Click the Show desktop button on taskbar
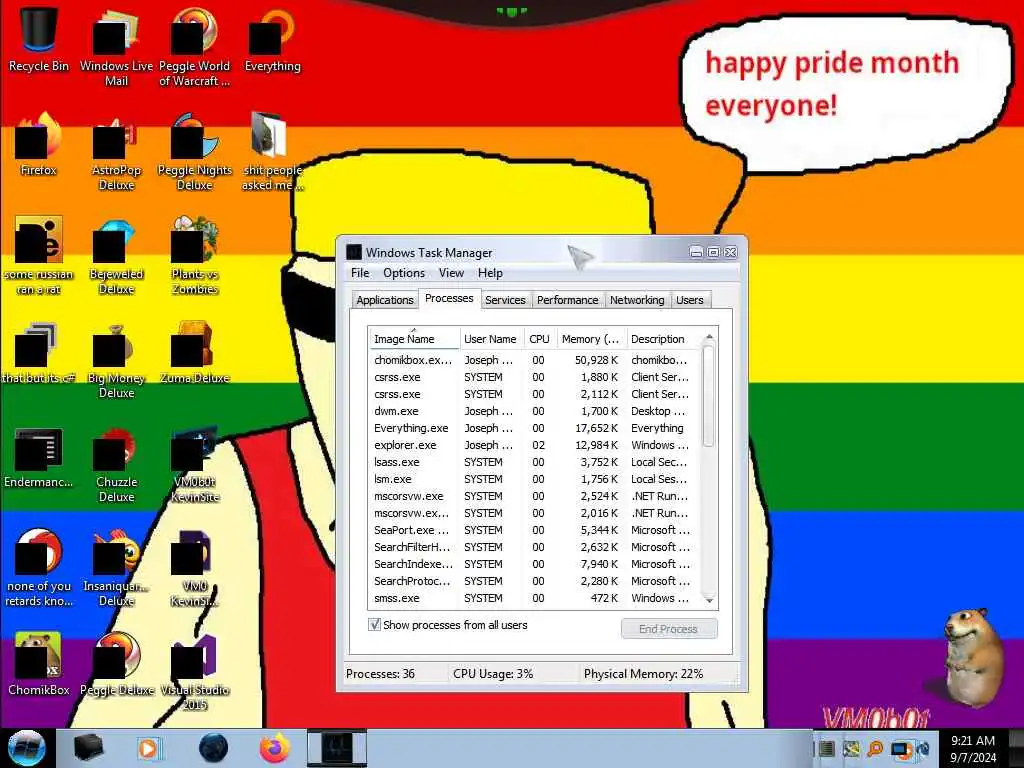 pos(1016,748)
